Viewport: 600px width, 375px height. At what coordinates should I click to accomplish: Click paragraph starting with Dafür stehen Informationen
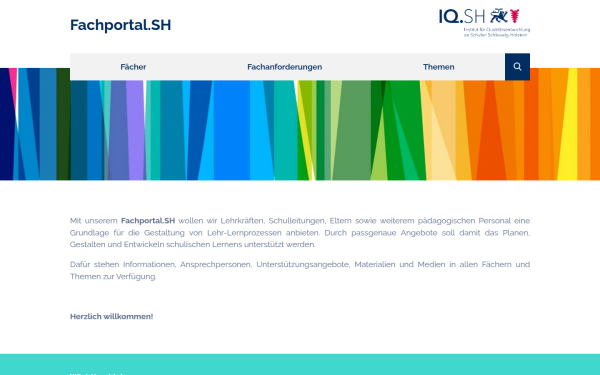300,270
